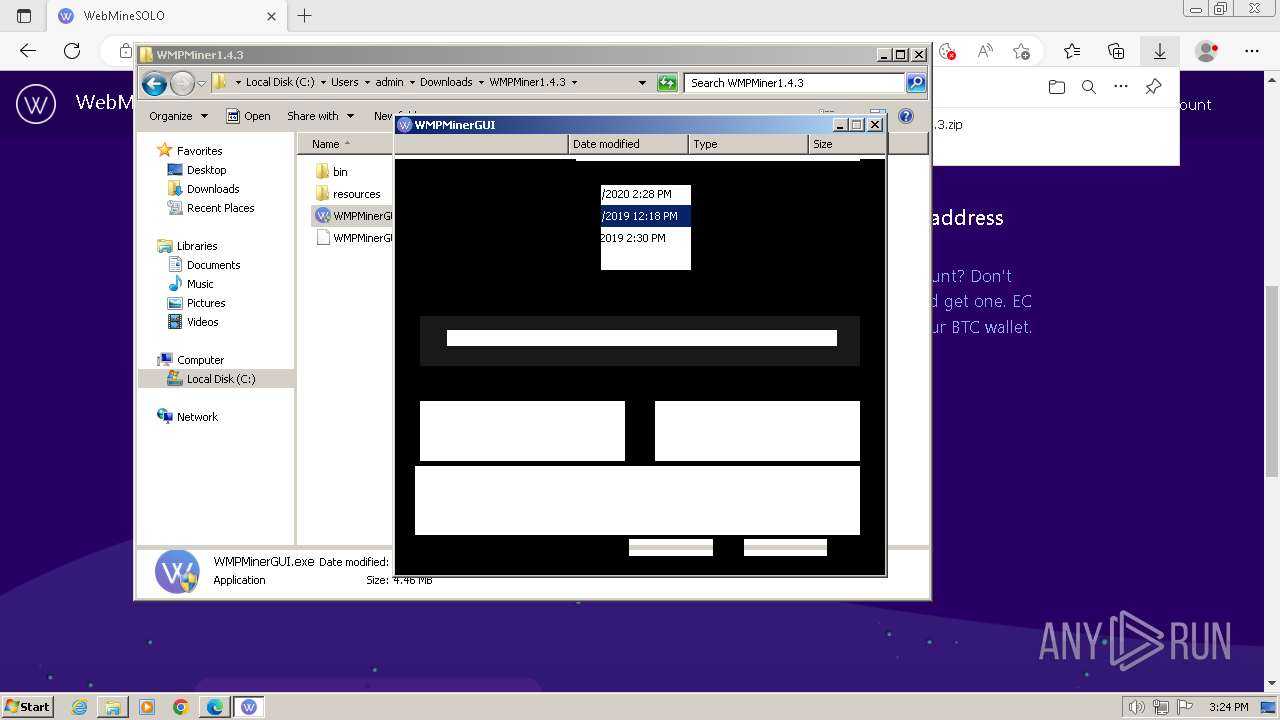Click the Start button
1280x720 pixels.
(x=27, y=707)
